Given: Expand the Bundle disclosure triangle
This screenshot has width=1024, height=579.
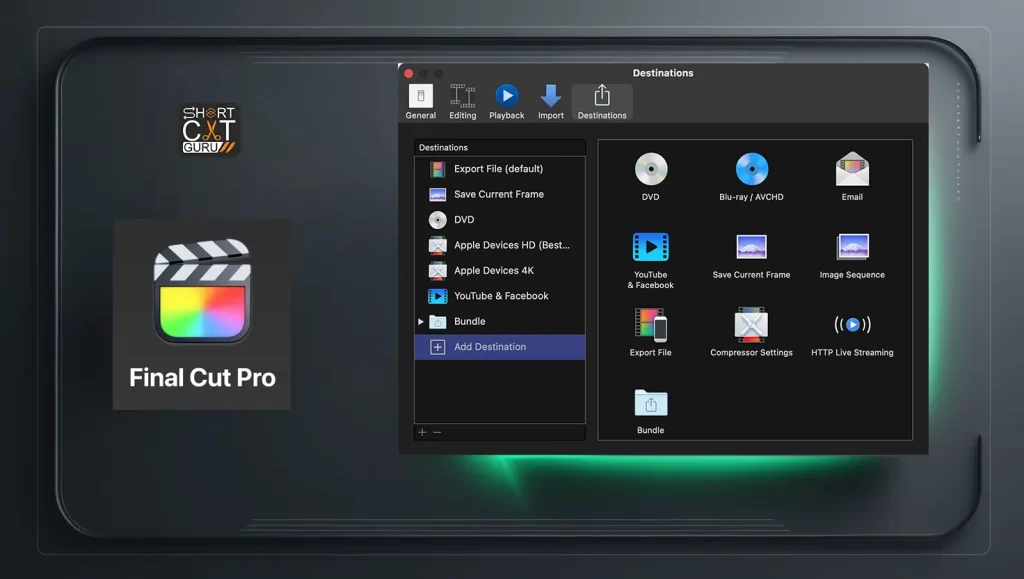Looking at the screenshot, I should click(x=421, y=322).
